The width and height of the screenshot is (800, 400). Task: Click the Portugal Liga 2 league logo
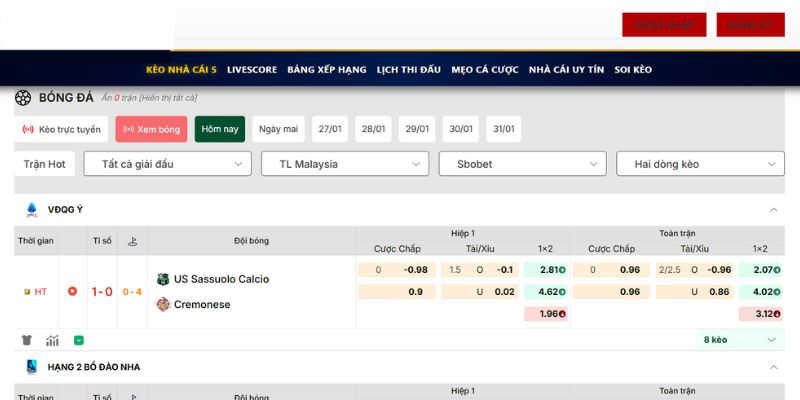(31, 367)
